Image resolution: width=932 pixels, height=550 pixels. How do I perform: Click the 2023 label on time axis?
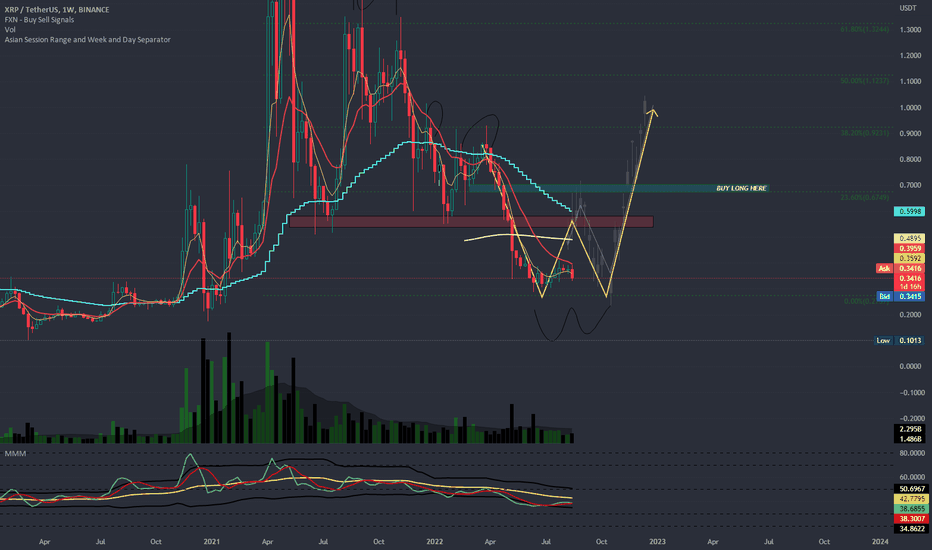point(657,542)
